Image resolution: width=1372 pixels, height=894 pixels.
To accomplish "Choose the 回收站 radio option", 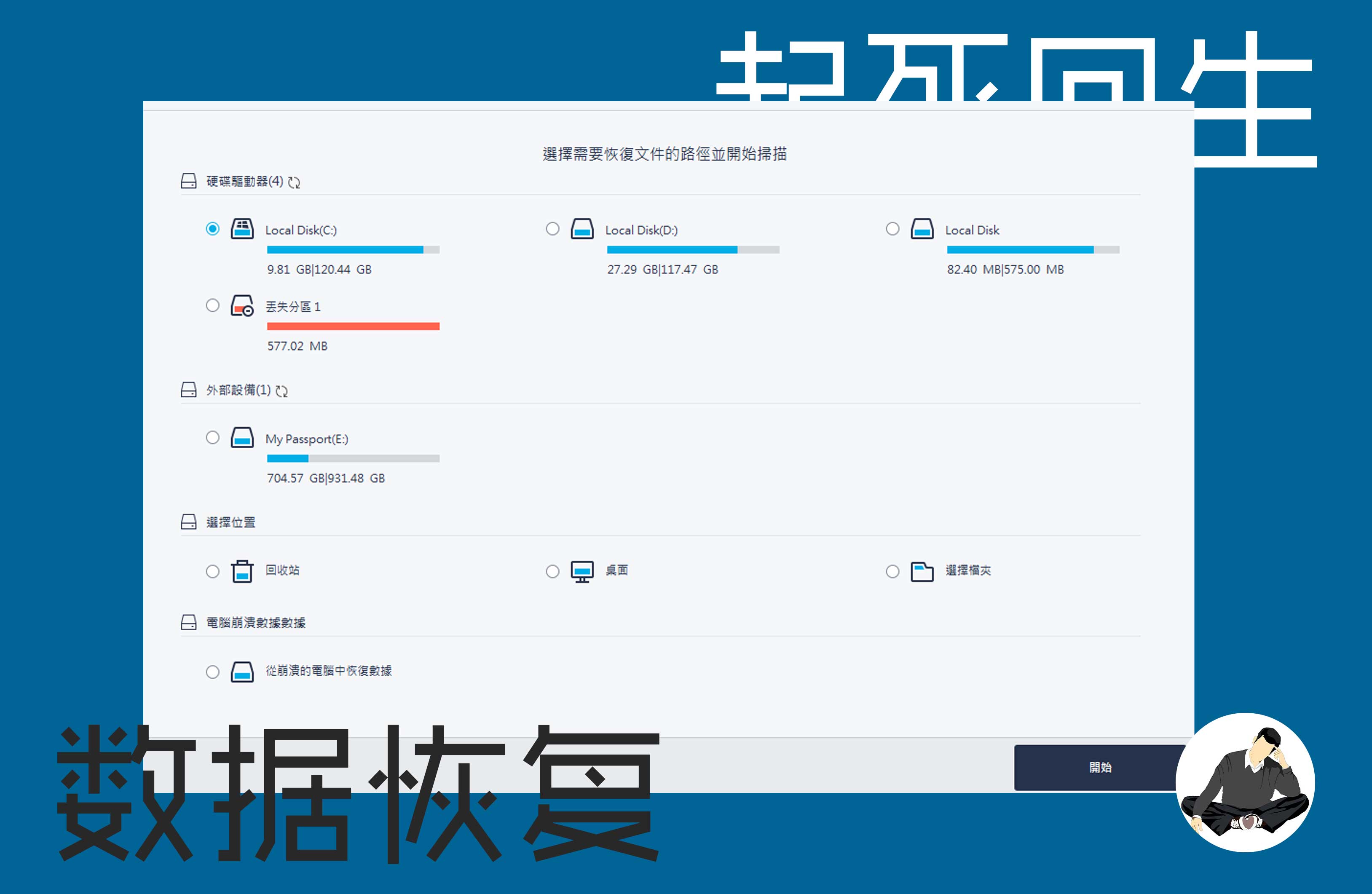I will pyautogui.click(x=213, y=571).
